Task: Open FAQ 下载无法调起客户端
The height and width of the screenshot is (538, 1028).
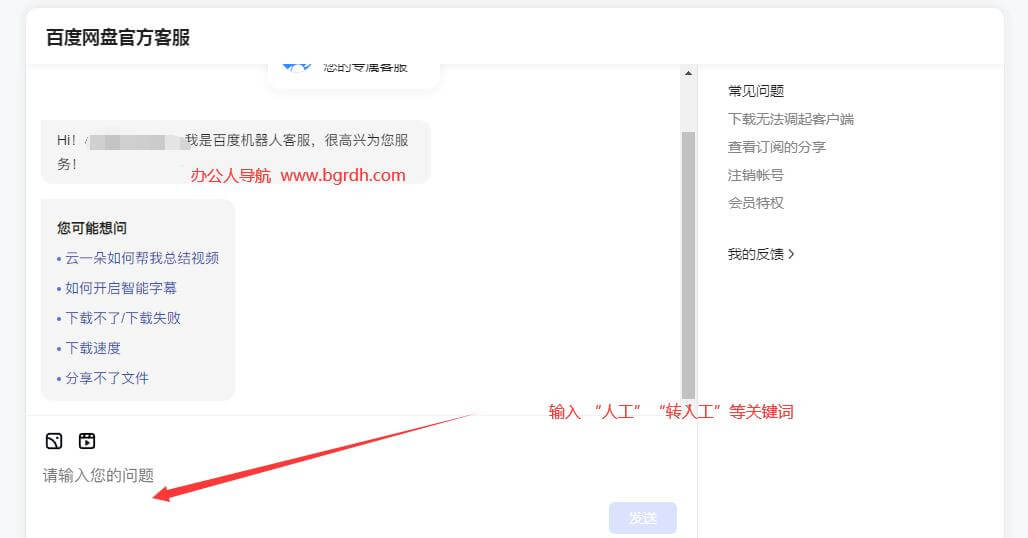Action: [x=791, y=119]
